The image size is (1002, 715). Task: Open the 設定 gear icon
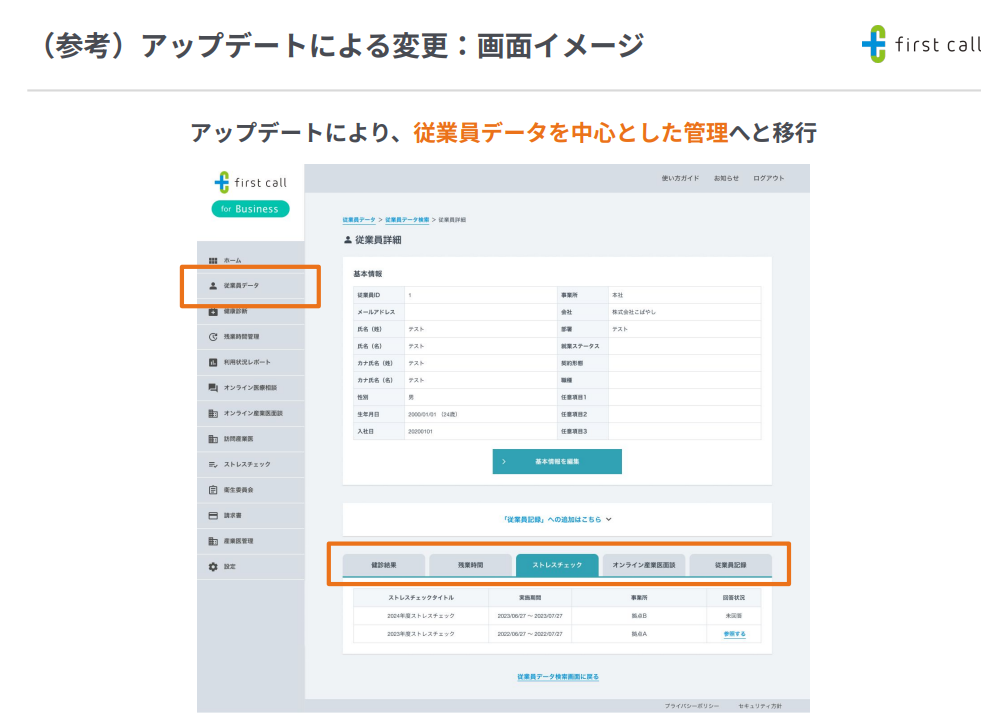(212, 566)
